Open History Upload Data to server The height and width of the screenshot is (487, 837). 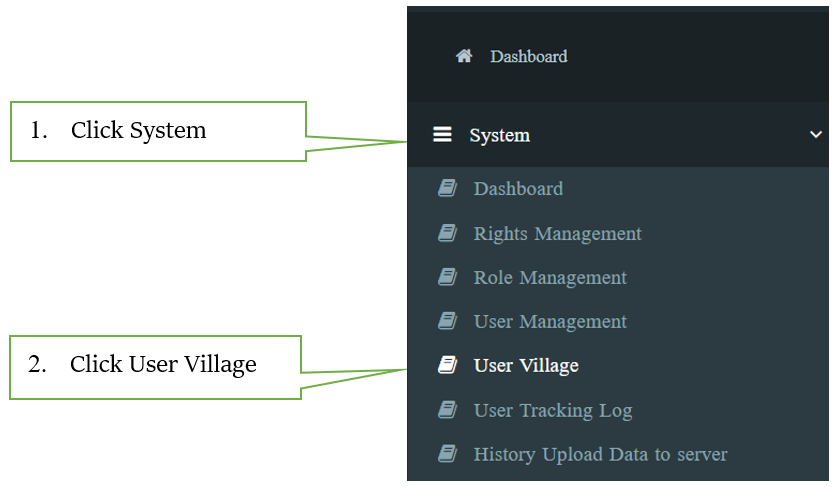(600, 454)
